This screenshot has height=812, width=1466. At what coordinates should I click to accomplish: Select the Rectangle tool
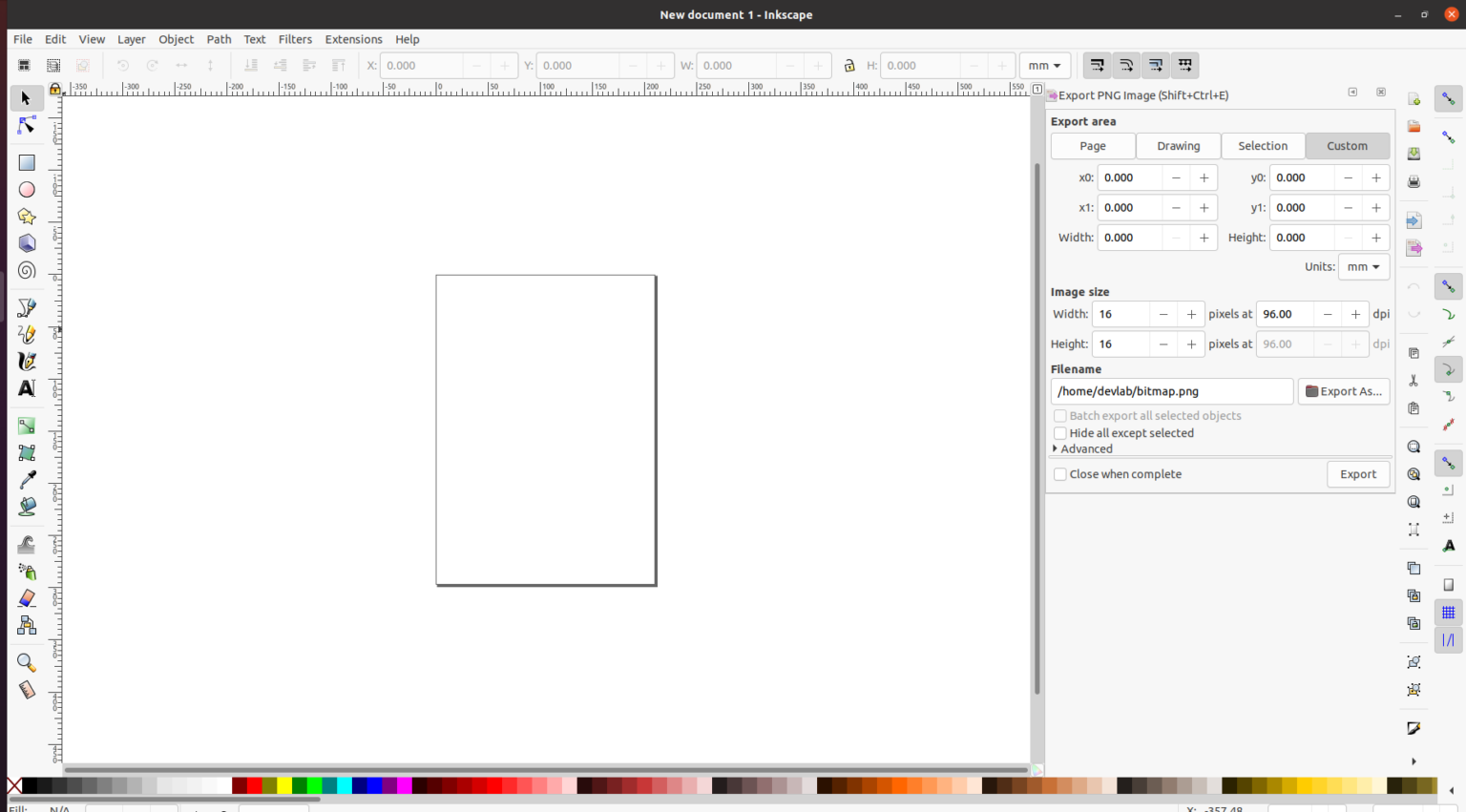[26, 162]
